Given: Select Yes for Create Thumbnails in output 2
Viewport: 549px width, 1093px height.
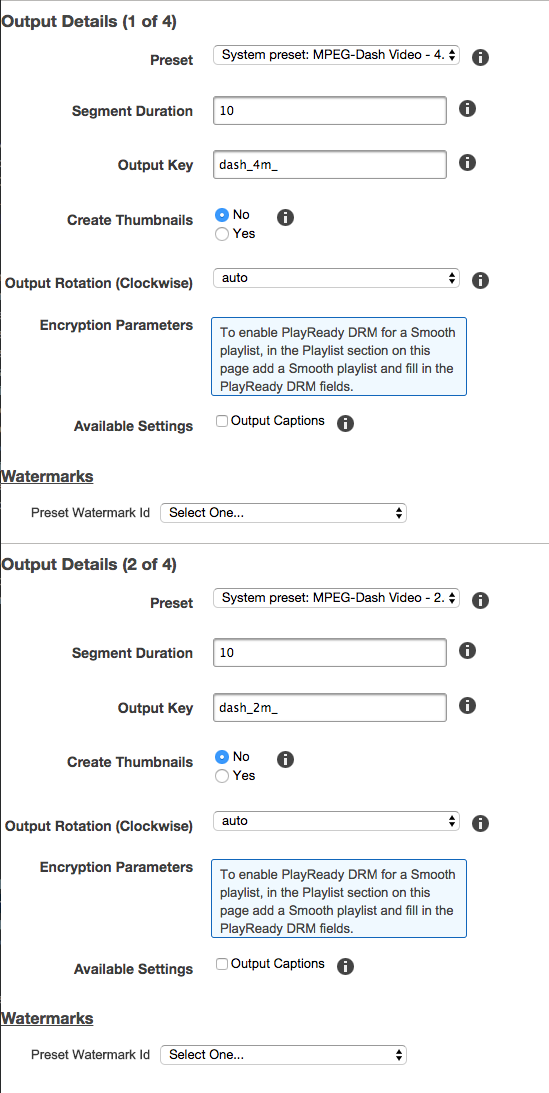Looking at the screenshot, I should tap(222, 776).
